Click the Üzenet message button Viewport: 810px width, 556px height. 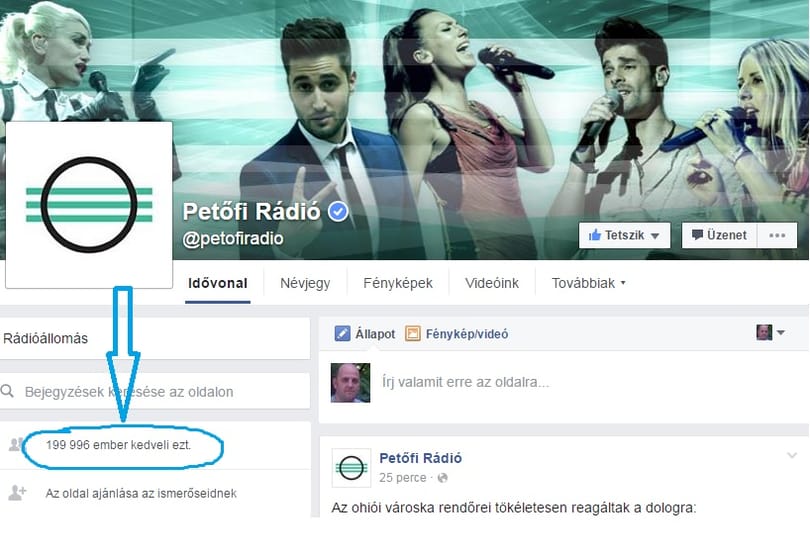pyautogui.click(x=720, y=235)
